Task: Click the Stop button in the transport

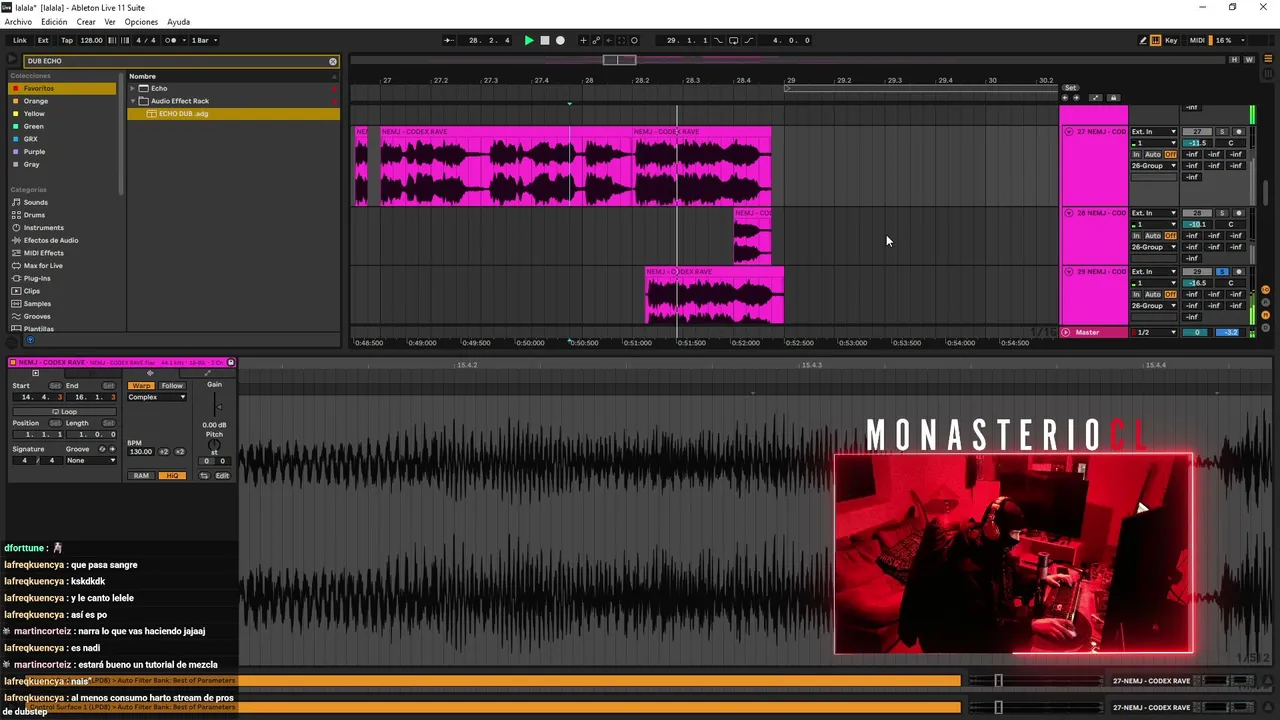Action: (x=545, y=40)
